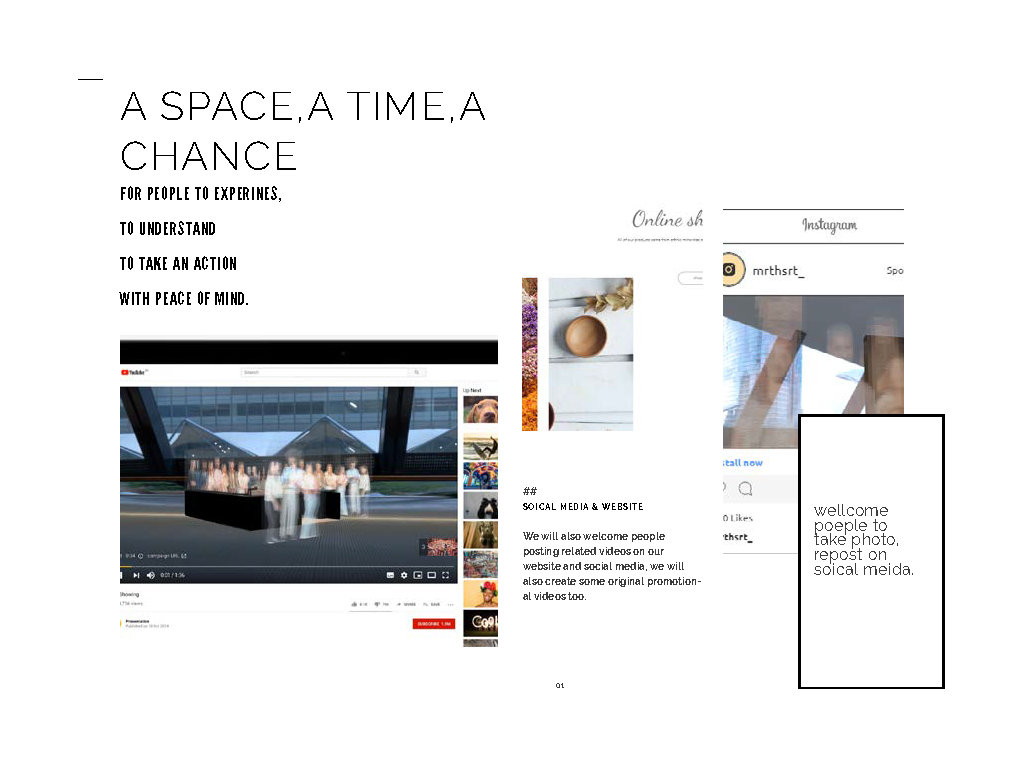
Task: Open the mrthsrt_ Instagram username
Action: point(776,270)
